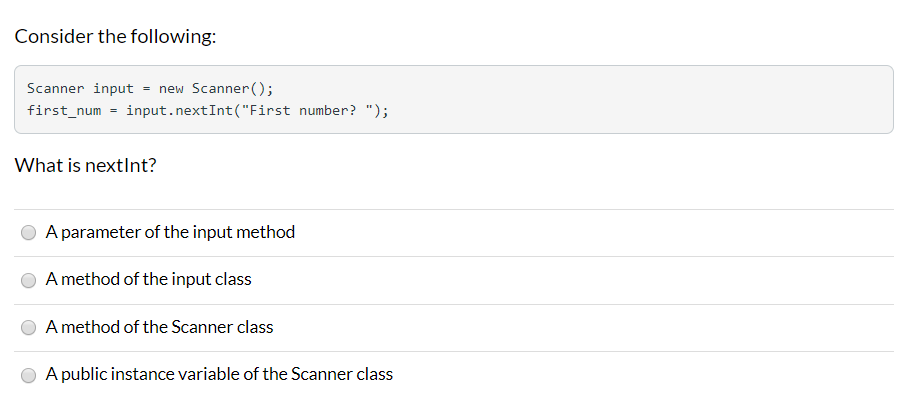Click 'input.' before nextInt in second code line

pos(150,111)
